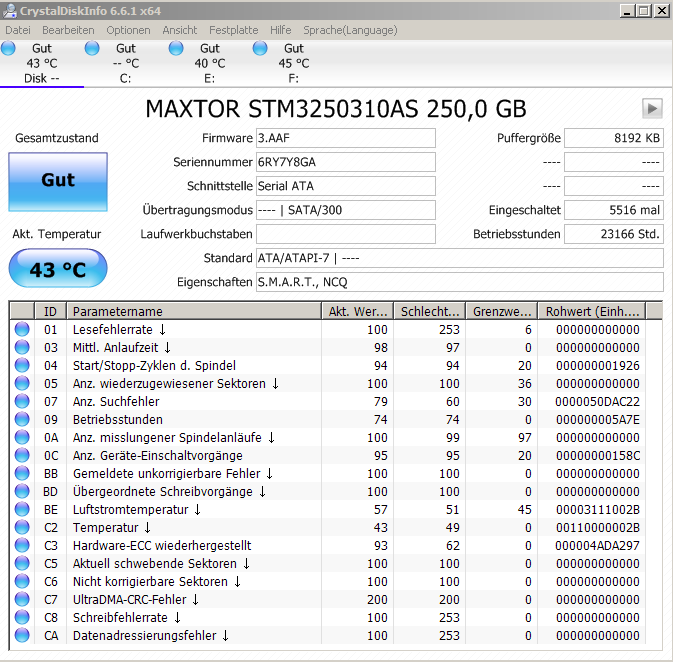Click status icon of Geräte-Einschaltvorgänge row
673x662 pixels.
[x=22, y=456]
